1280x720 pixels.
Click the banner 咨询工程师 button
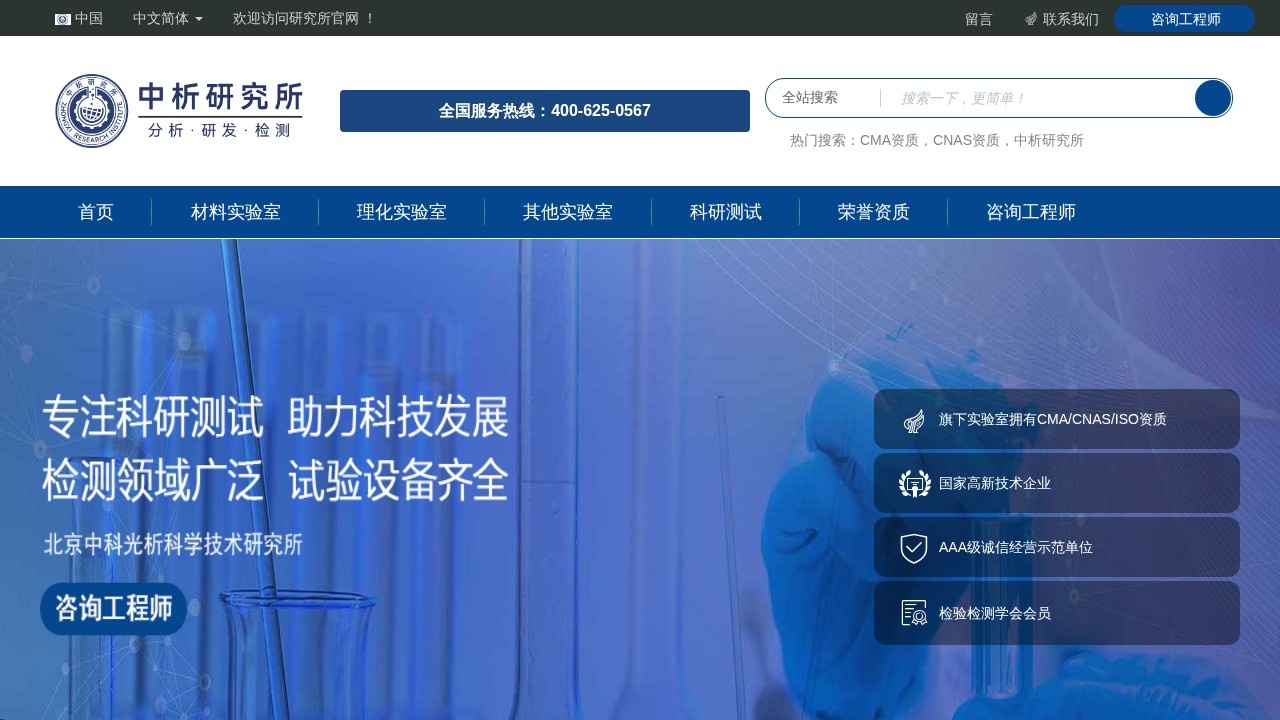point(113,609)
